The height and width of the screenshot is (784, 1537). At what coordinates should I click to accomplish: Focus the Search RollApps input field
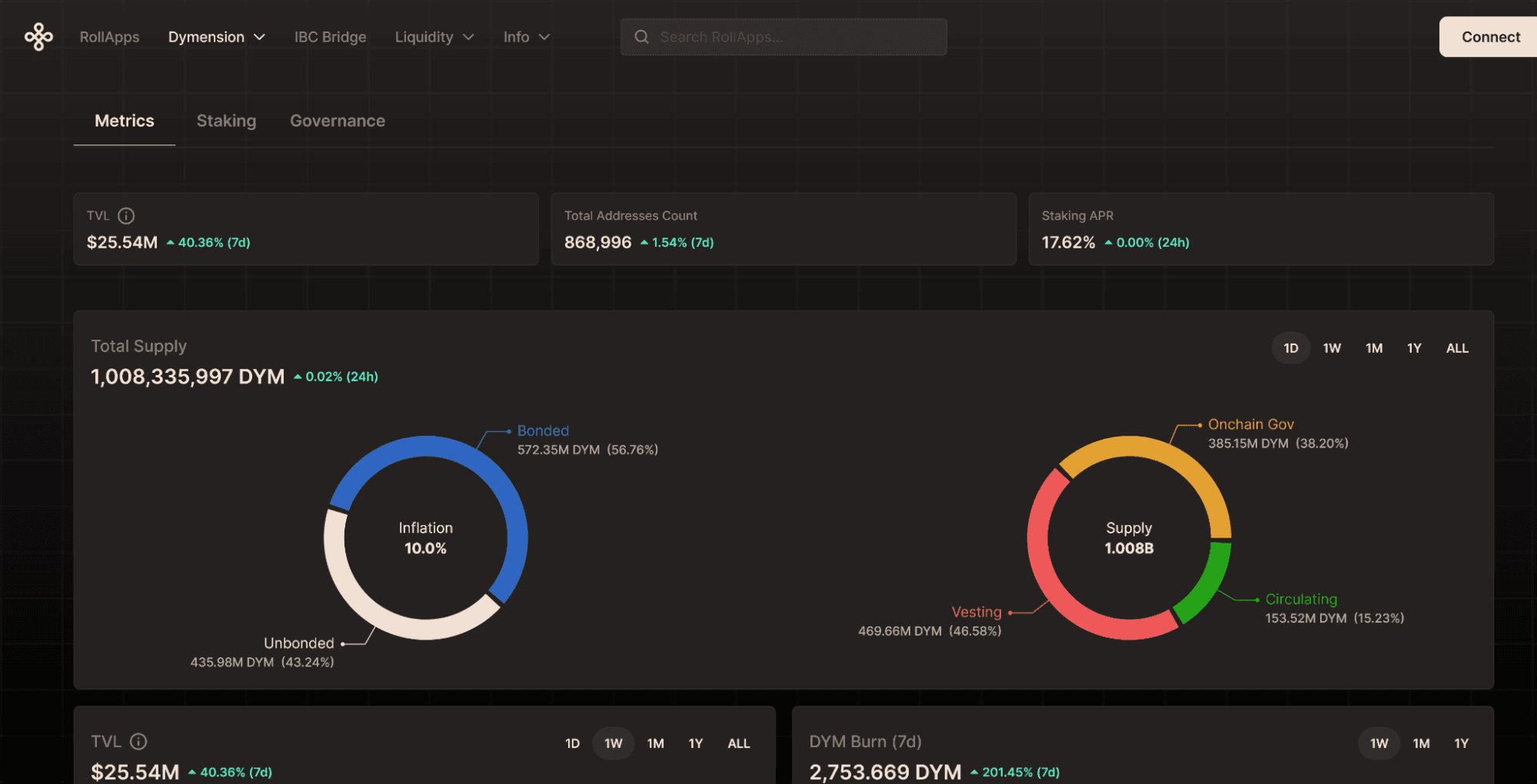tap(783, 37)
